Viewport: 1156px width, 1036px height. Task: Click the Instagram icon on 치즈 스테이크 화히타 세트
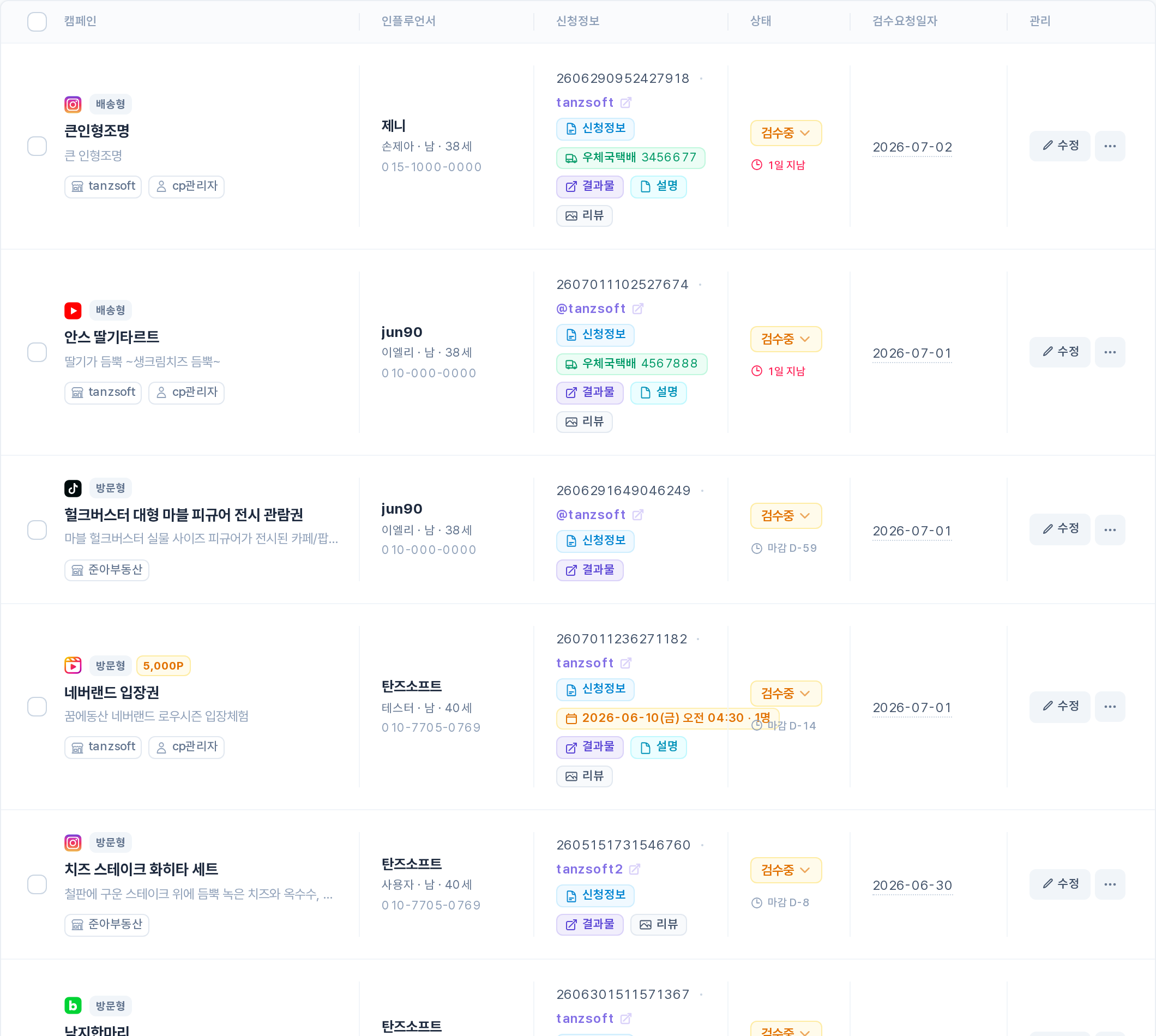coord(73,842)
